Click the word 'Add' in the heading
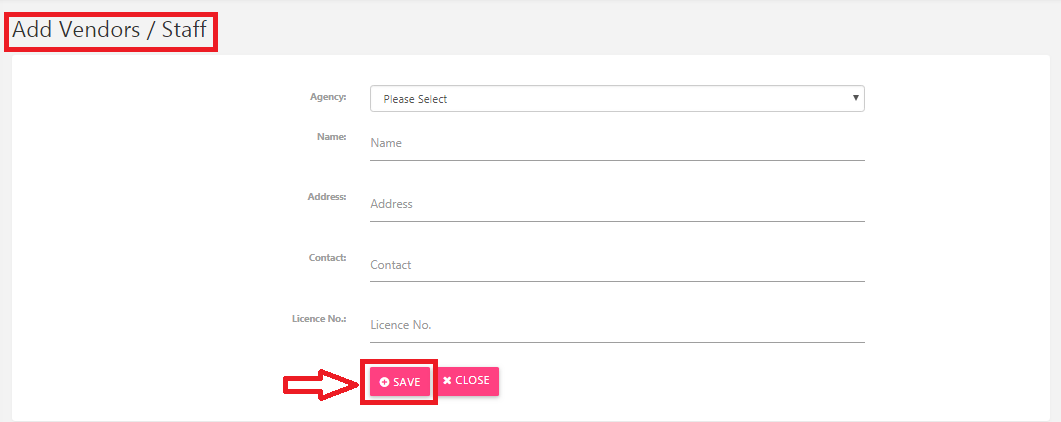 point(32,29)
